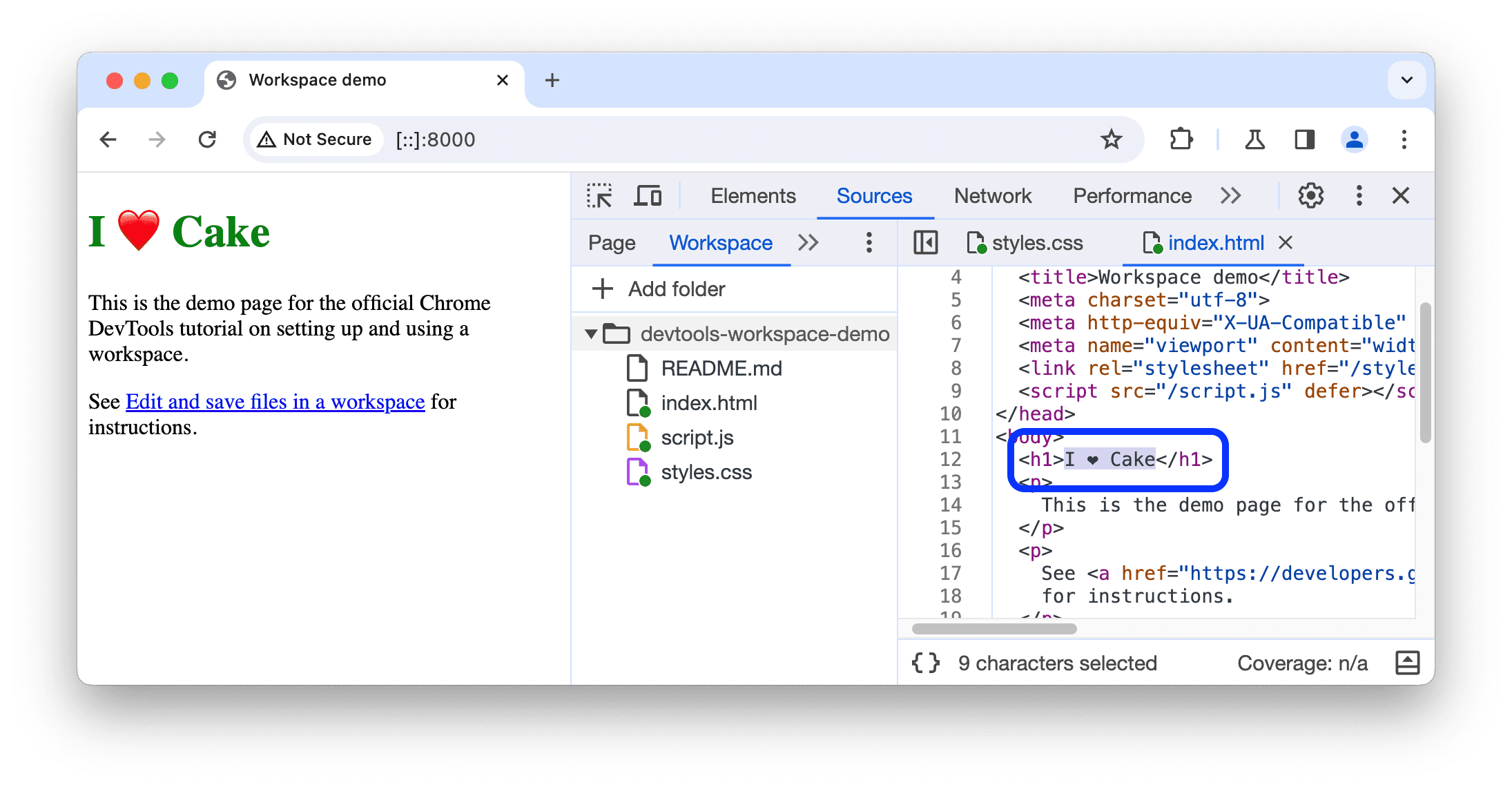Image resolution: width=1512 pixels, height=787 pixels.
Task: Click the Edit and save files link
Action: (x=275, y=400)
